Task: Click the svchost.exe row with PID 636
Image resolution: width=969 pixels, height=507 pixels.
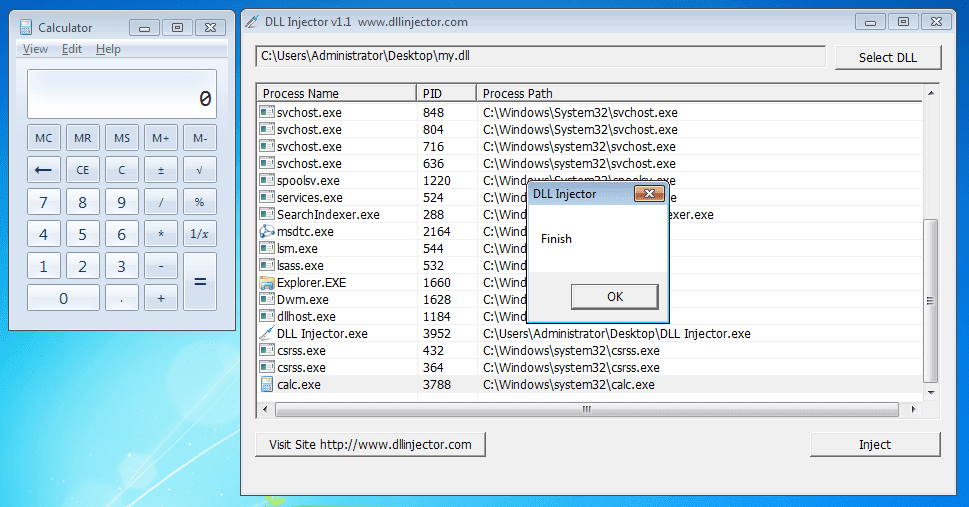Action: (x=590, y=164)
